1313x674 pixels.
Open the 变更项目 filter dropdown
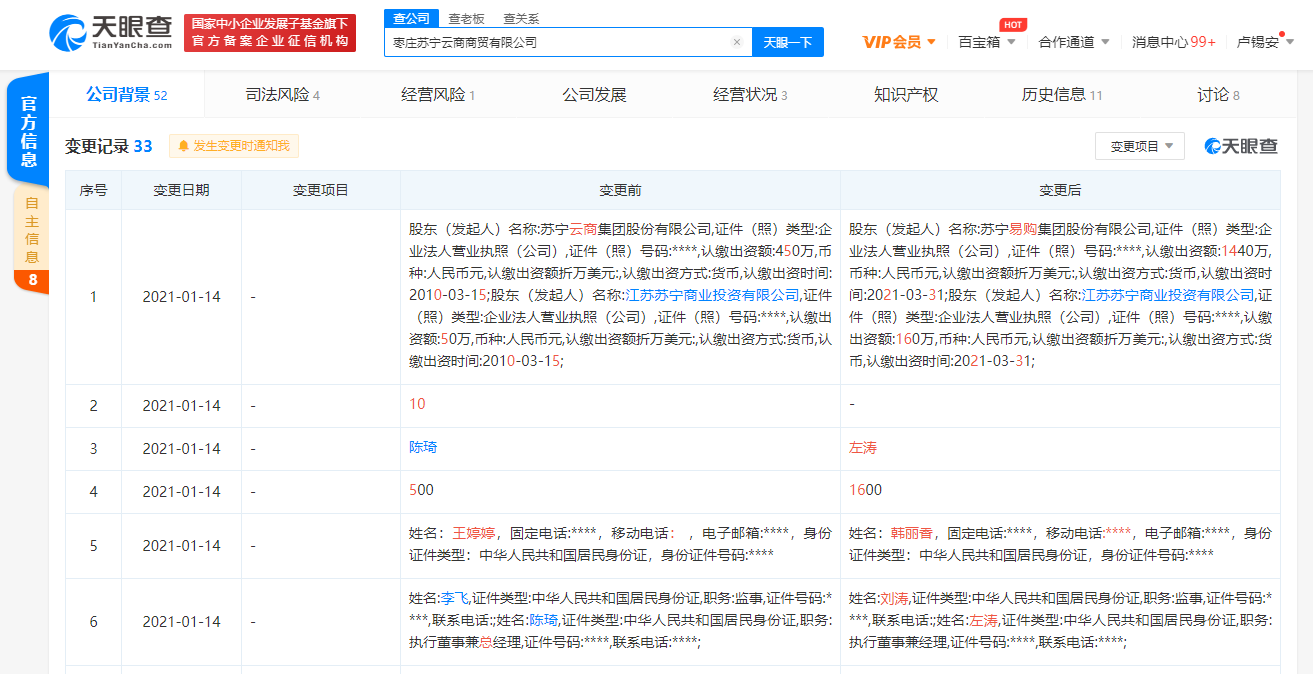(x=1139, y=146)
